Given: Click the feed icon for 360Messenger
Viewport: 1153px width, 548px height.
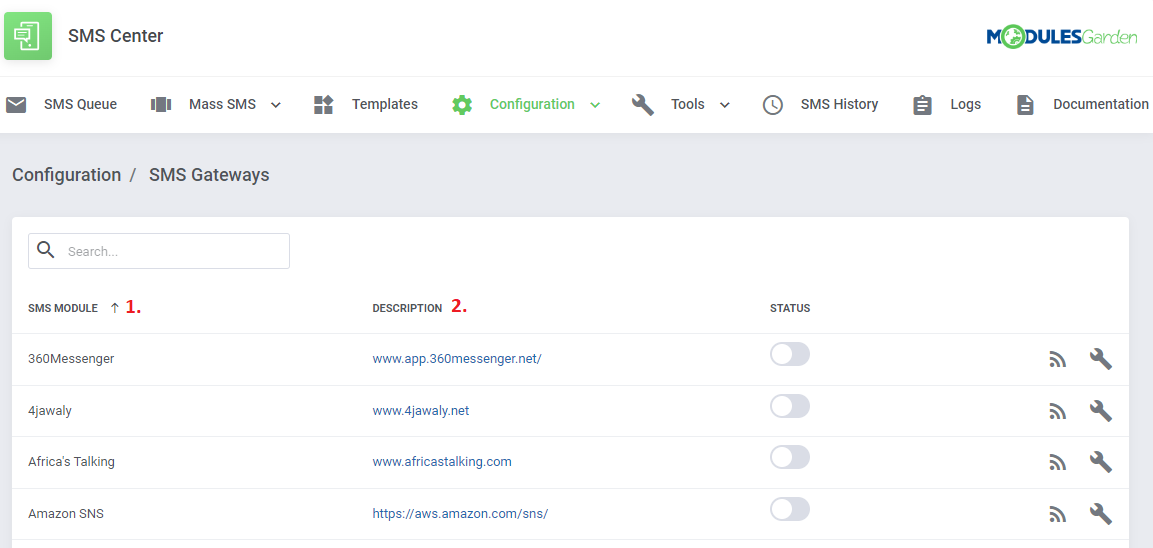Looking at the screenshot, I should (1057, 360).
